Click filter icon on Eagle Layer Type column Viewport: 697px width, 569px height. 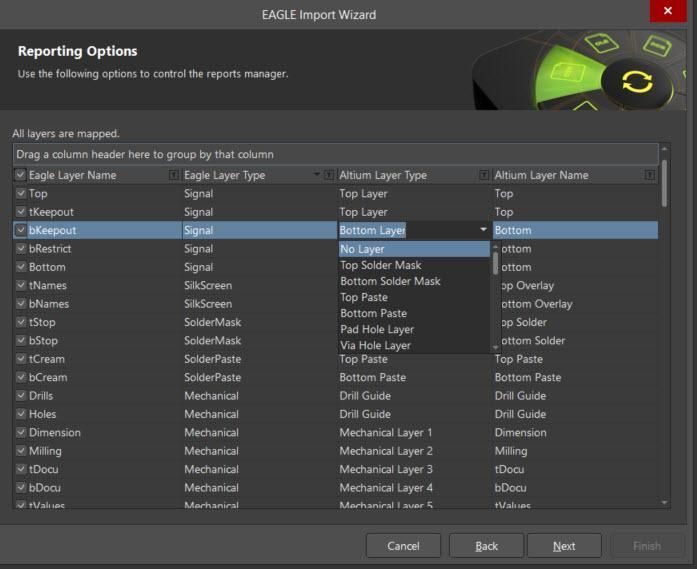pyautogui.click(x=329, y=175)
